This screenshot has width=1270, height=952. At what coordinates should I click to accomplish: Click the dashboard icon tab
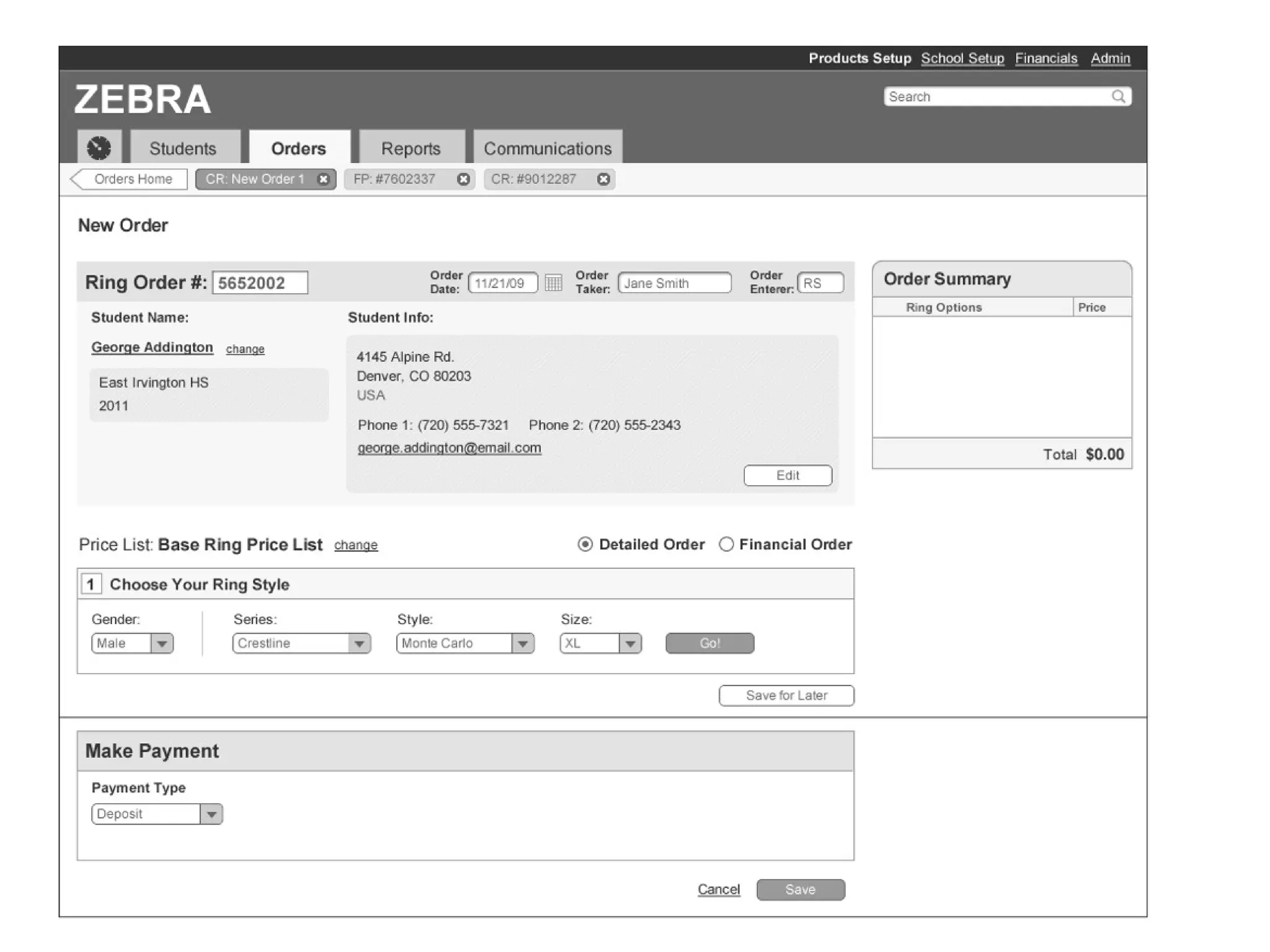[x=99, y=148]
